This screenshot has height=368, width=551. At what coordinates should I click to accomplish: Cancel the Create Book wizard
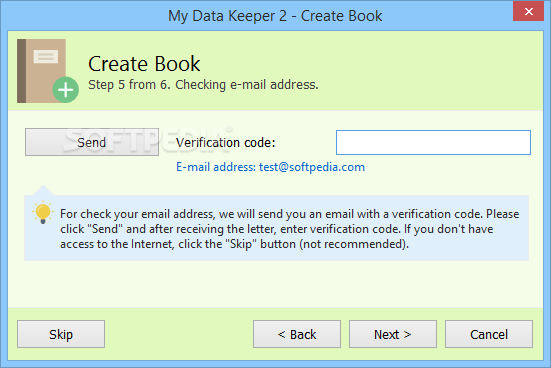(x=489, y=334)
